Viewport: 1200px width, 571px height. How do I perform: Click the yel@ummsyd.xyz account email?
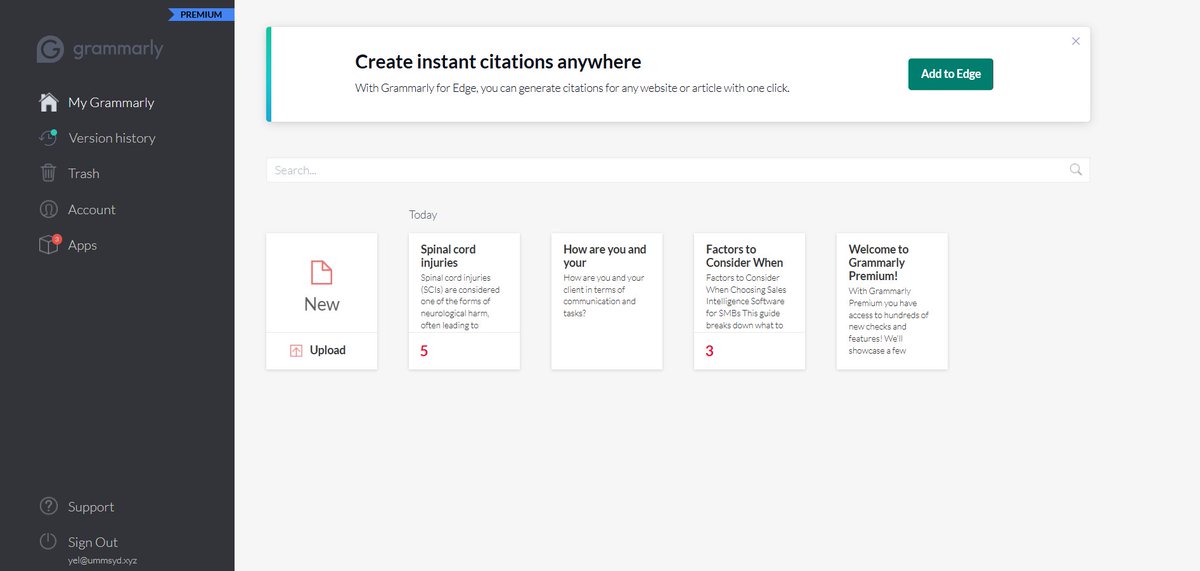coord(102,560)
